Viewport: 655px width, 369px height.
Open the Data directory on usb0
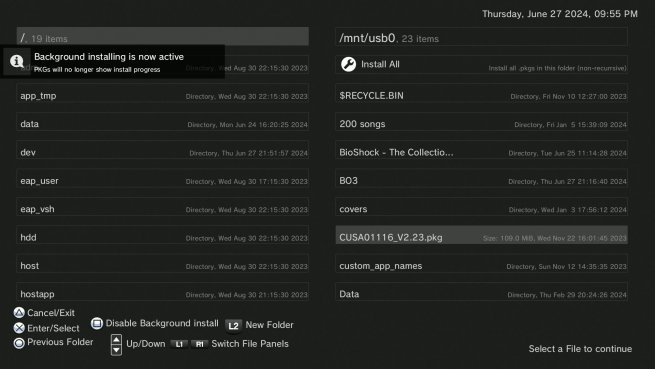(x=481, y=292)
